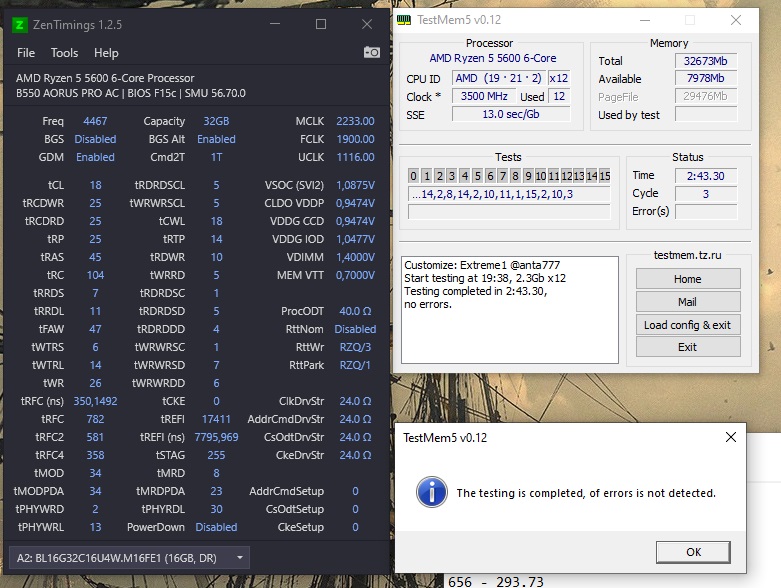
Task: Click Load config & exit button
Action: click(x=688, y=325)
